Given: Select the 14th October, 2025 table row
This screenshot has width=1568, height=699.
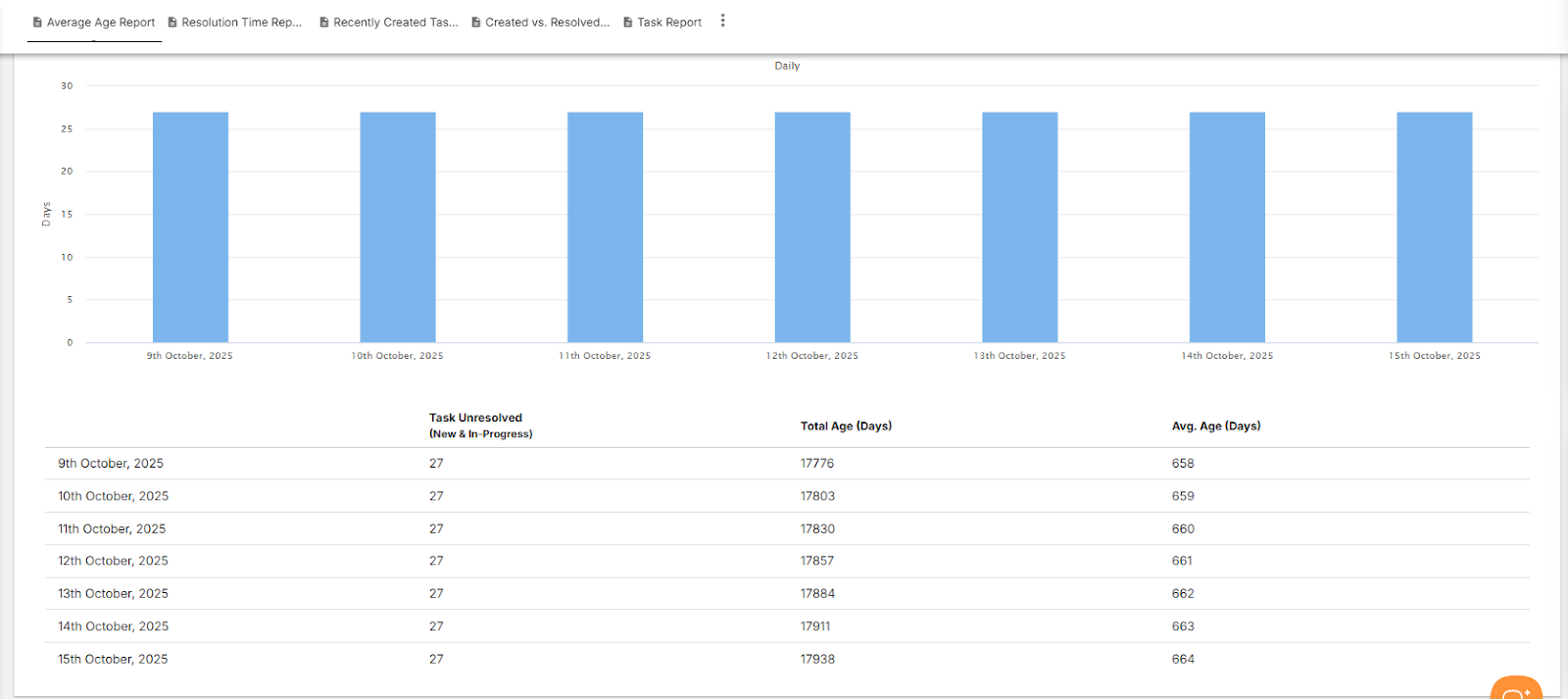Looking at the screenshot, I should [113, 626].
